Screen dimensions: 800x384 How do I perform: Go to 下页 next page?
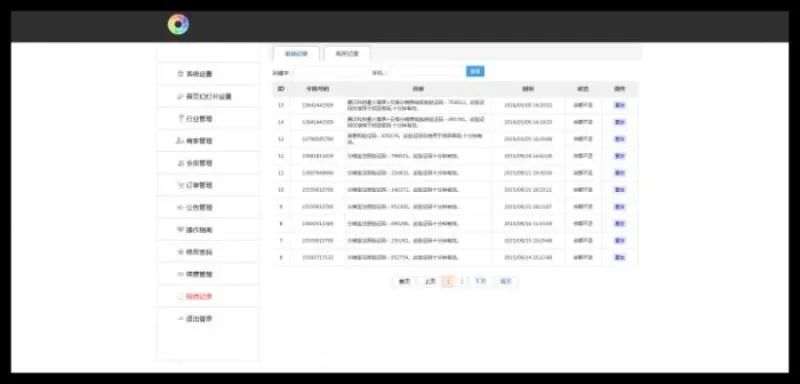[480, 281]
